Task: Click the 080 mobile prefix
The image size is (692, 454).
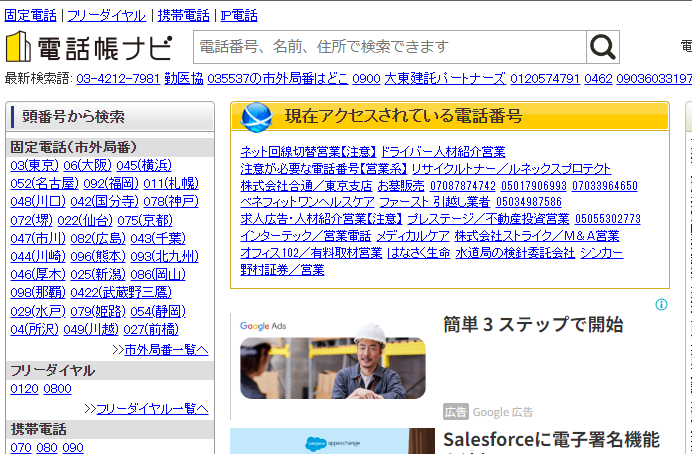Action: (x=47, y=448)
